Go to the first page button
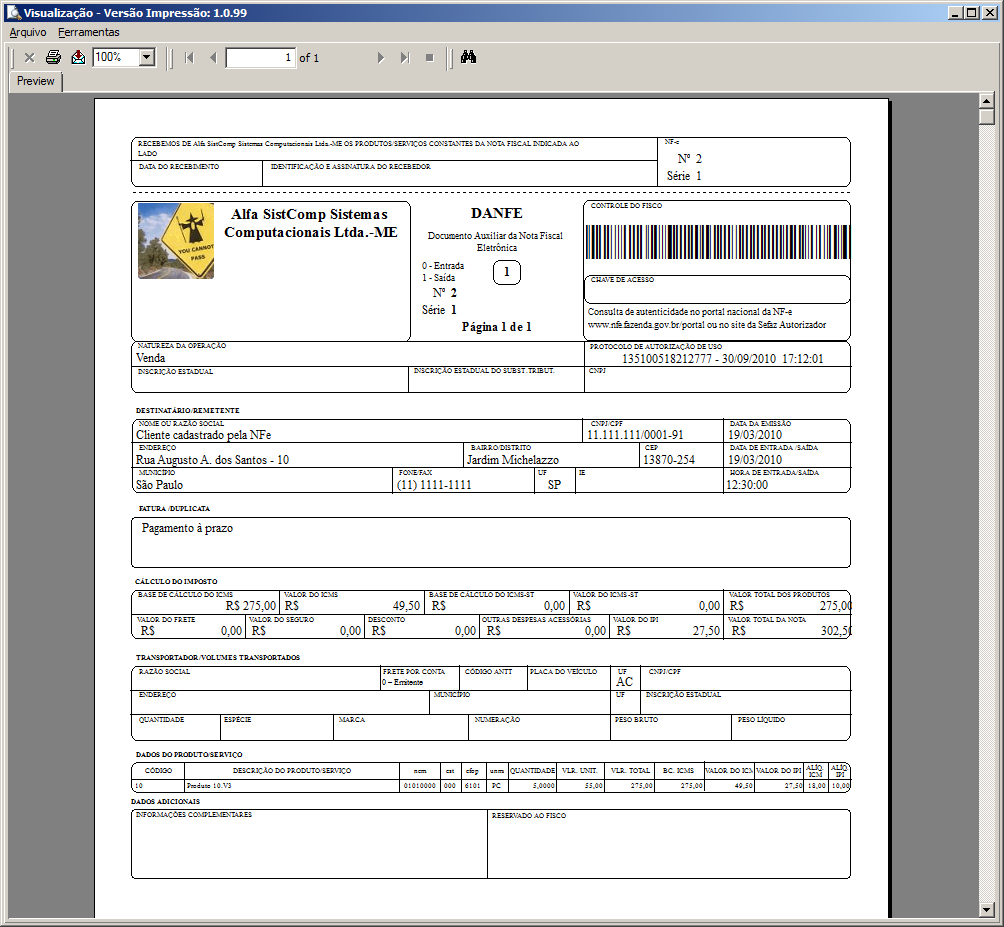1004x927 pixels. click(x=189, y=58)
